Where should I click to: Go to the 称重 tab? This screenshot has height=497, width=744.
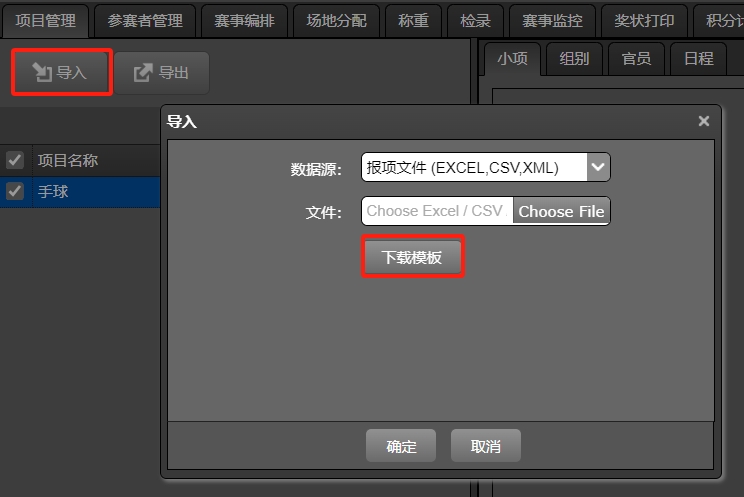pos(413,21)
